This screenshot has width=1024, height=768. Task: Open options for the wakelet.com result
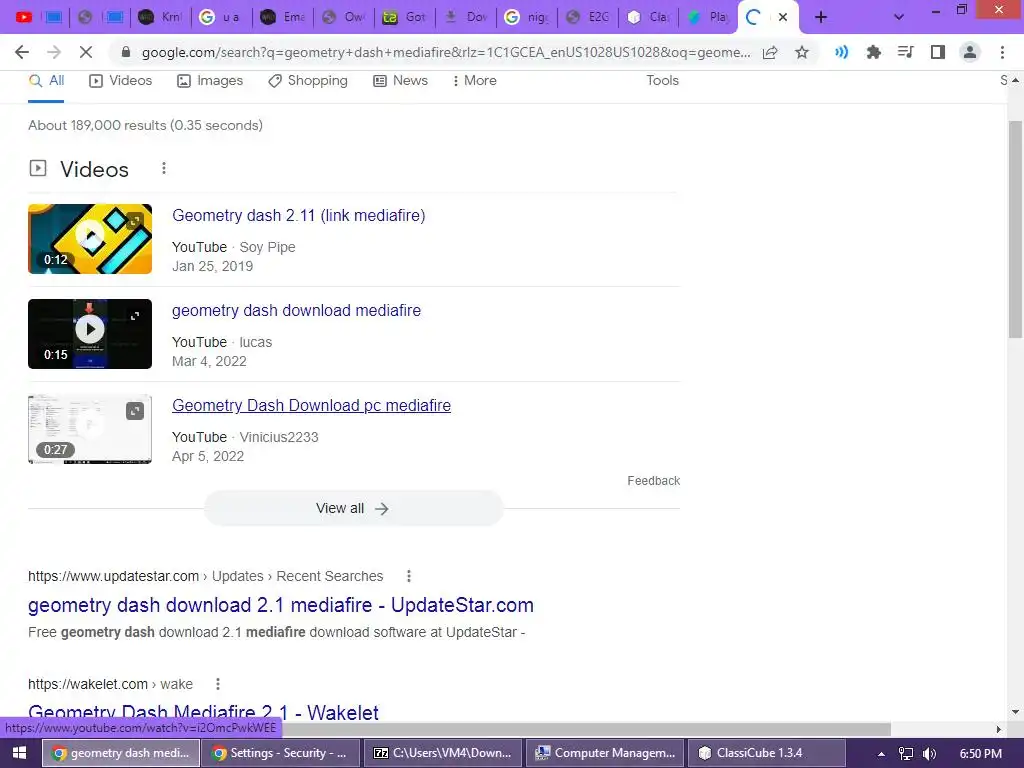[217, 684]
